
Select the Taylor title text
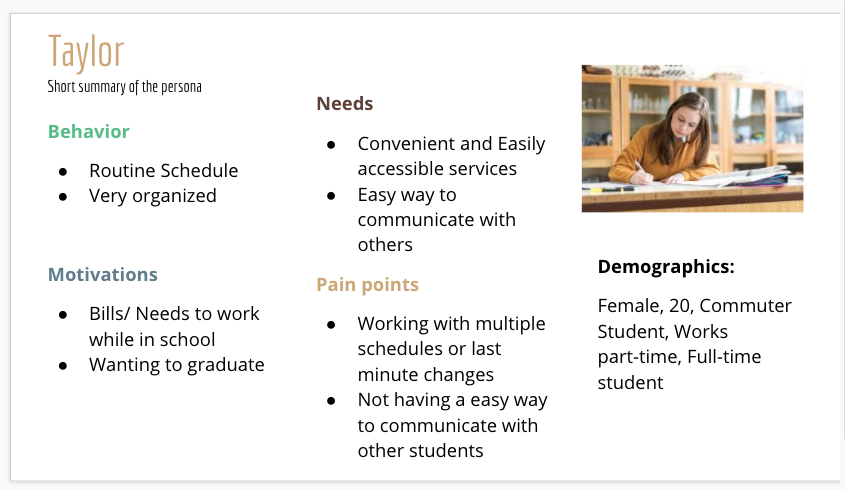click(x=86, y=52)
